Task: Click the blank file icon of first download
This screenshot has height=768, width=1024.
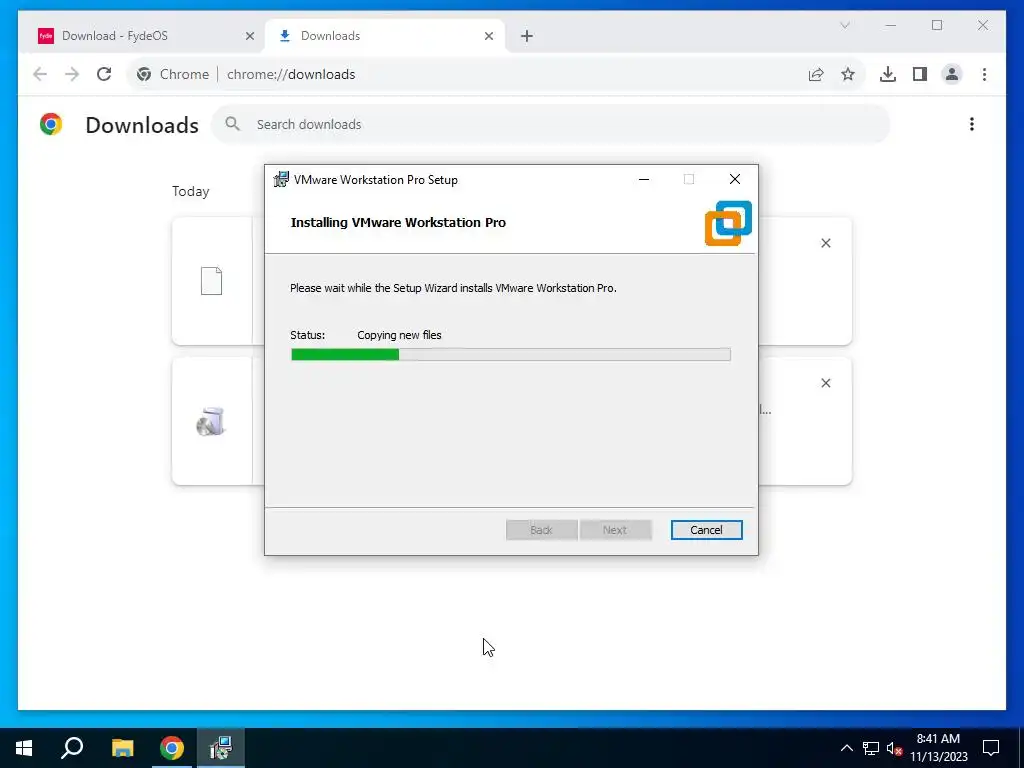Action: [x=211, y=281]
